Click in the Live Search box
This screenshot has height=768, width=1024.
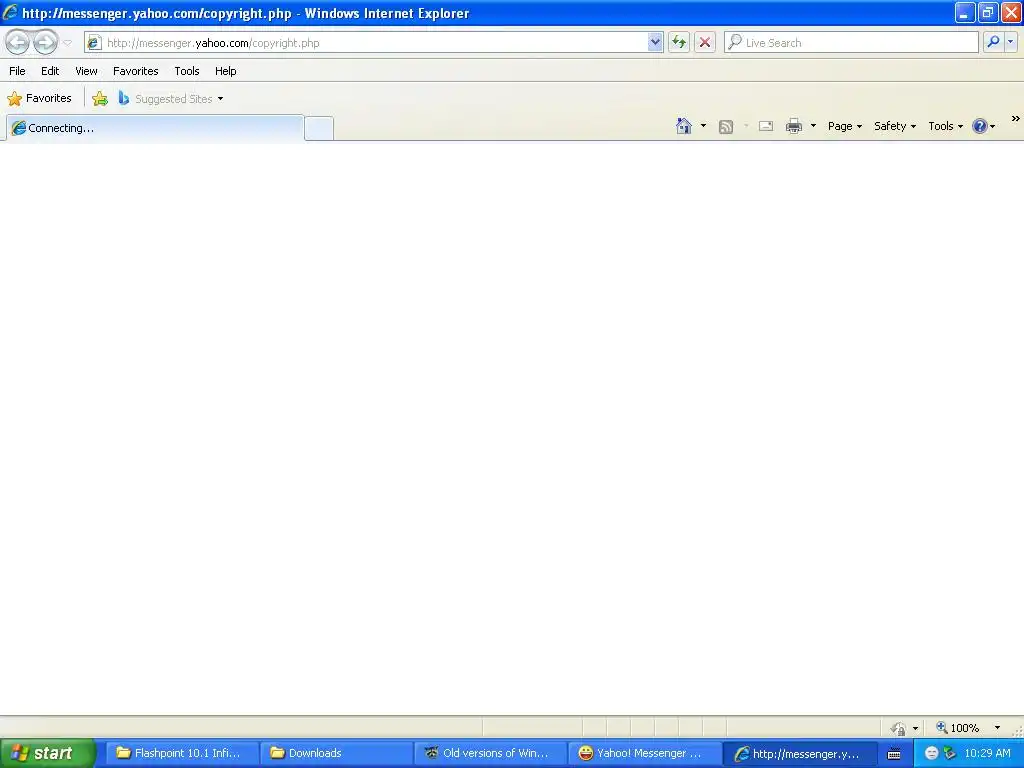tap(851, 42)
